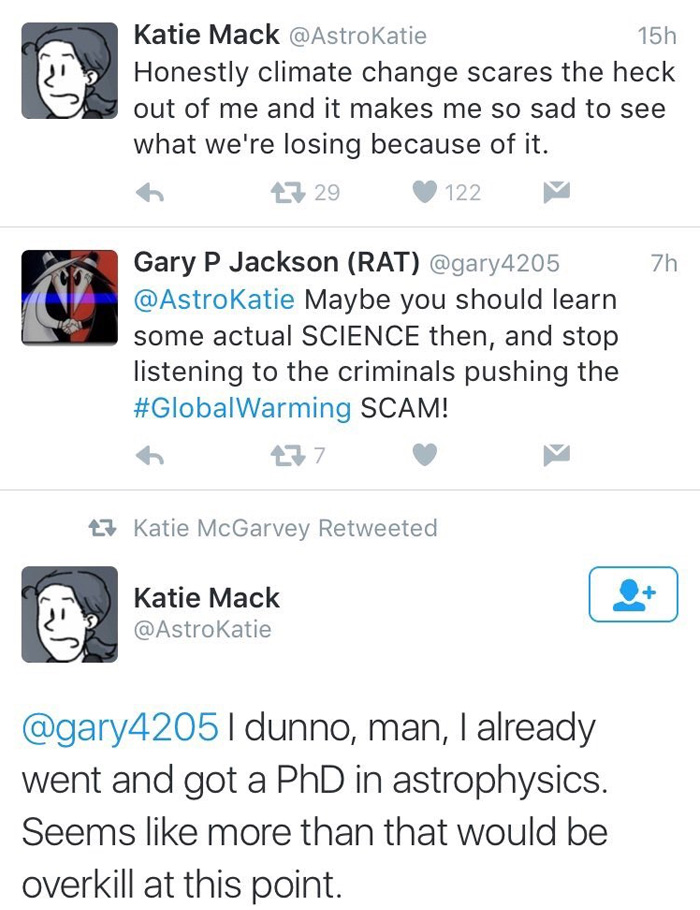Tap the reply arrow on Gary P Jackson's tweet
The height and width of the screenshot is (910, 700).
(x=152, y=455)
